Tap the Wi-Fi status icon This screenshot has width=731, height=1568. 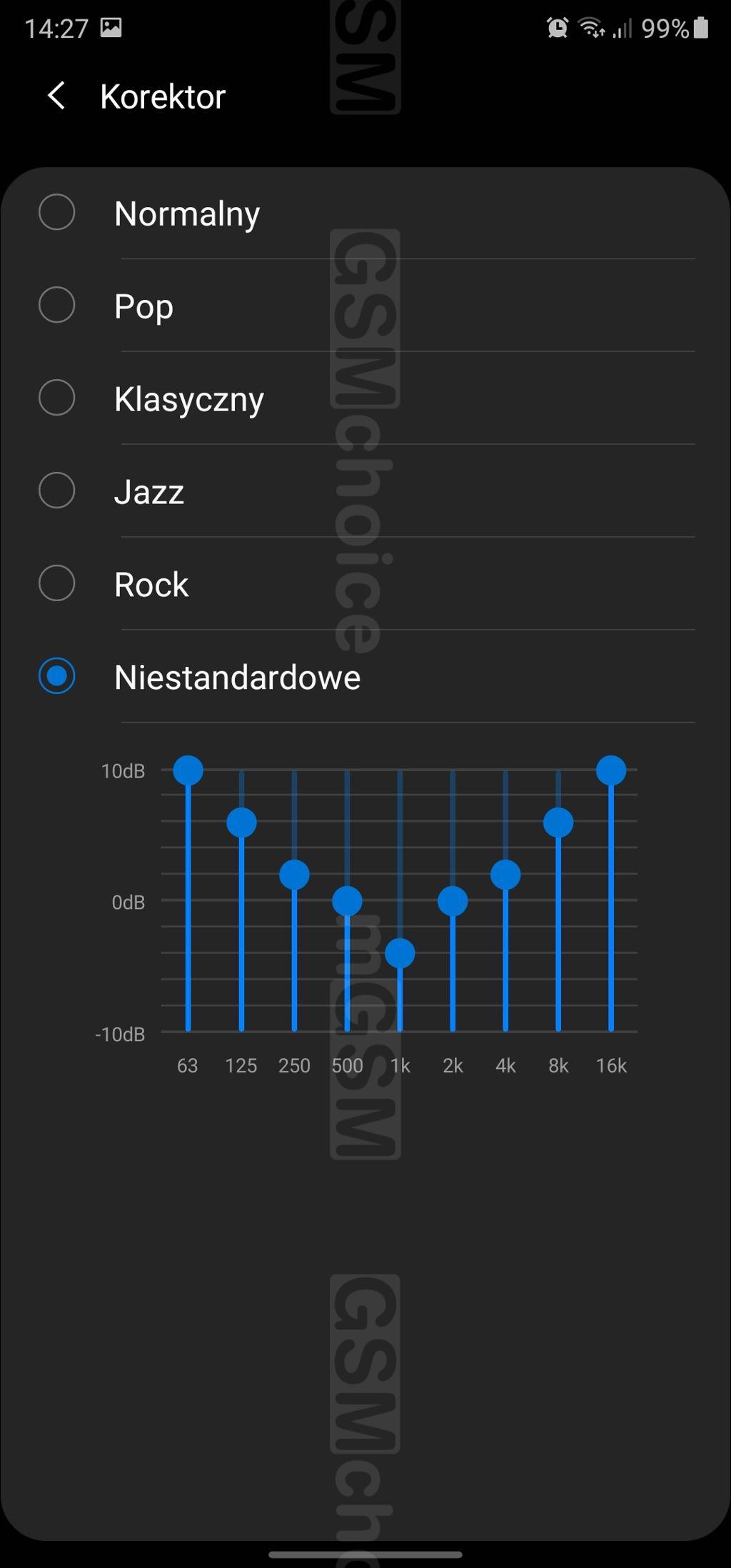coord(592,28)
